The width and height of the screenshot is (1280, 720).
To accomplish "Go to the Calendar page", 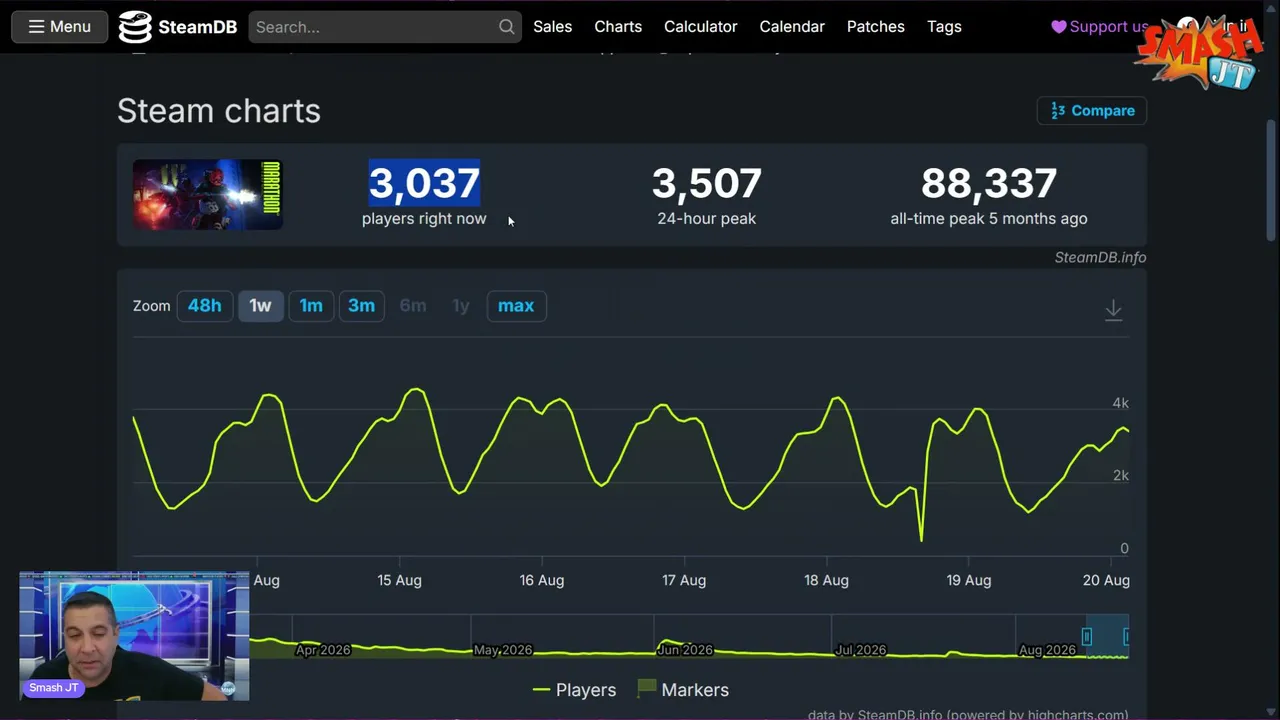I will (792, 27).
